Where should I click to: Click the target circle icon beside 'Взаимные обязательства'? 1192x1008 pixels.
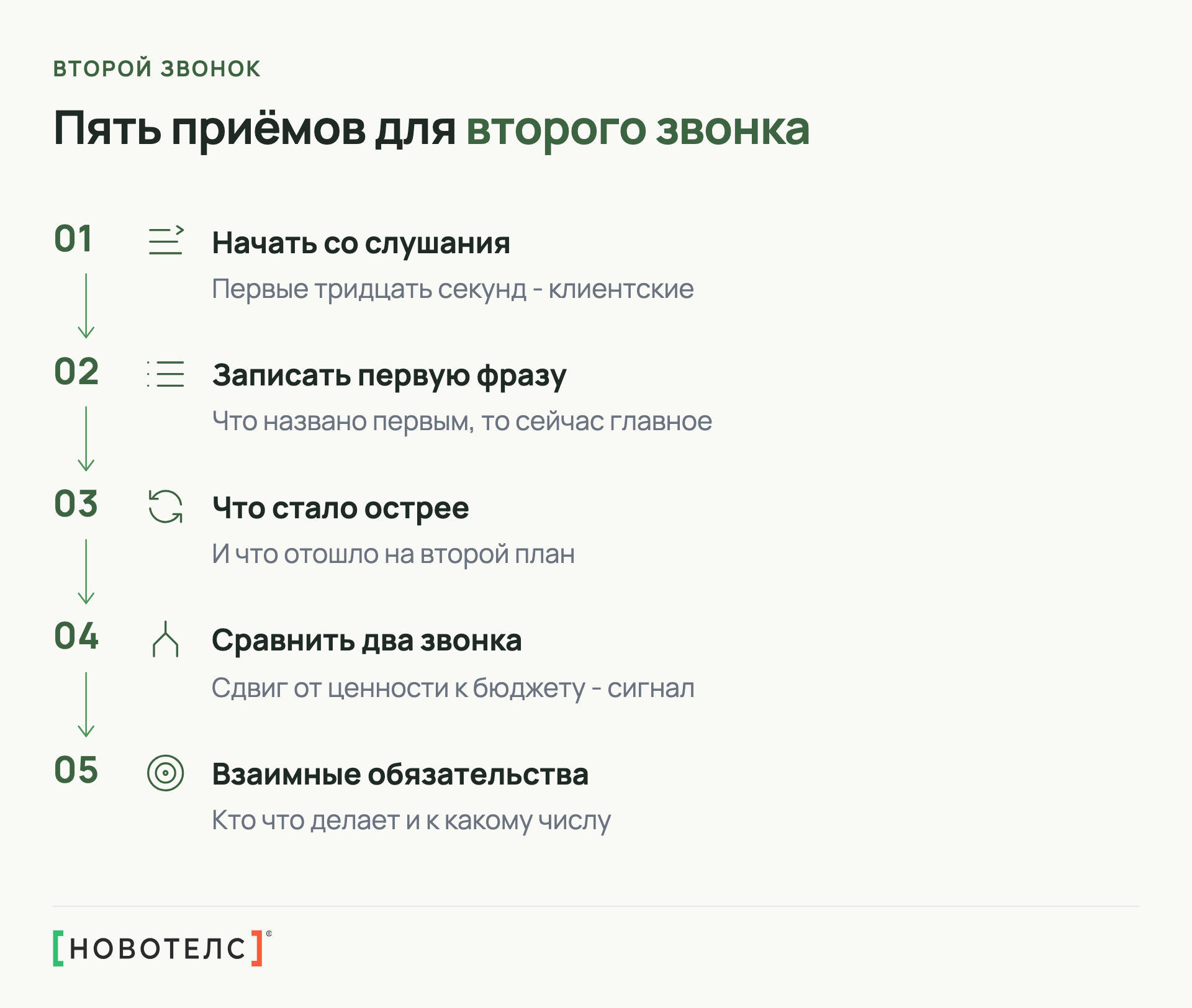tap(166, 773)
